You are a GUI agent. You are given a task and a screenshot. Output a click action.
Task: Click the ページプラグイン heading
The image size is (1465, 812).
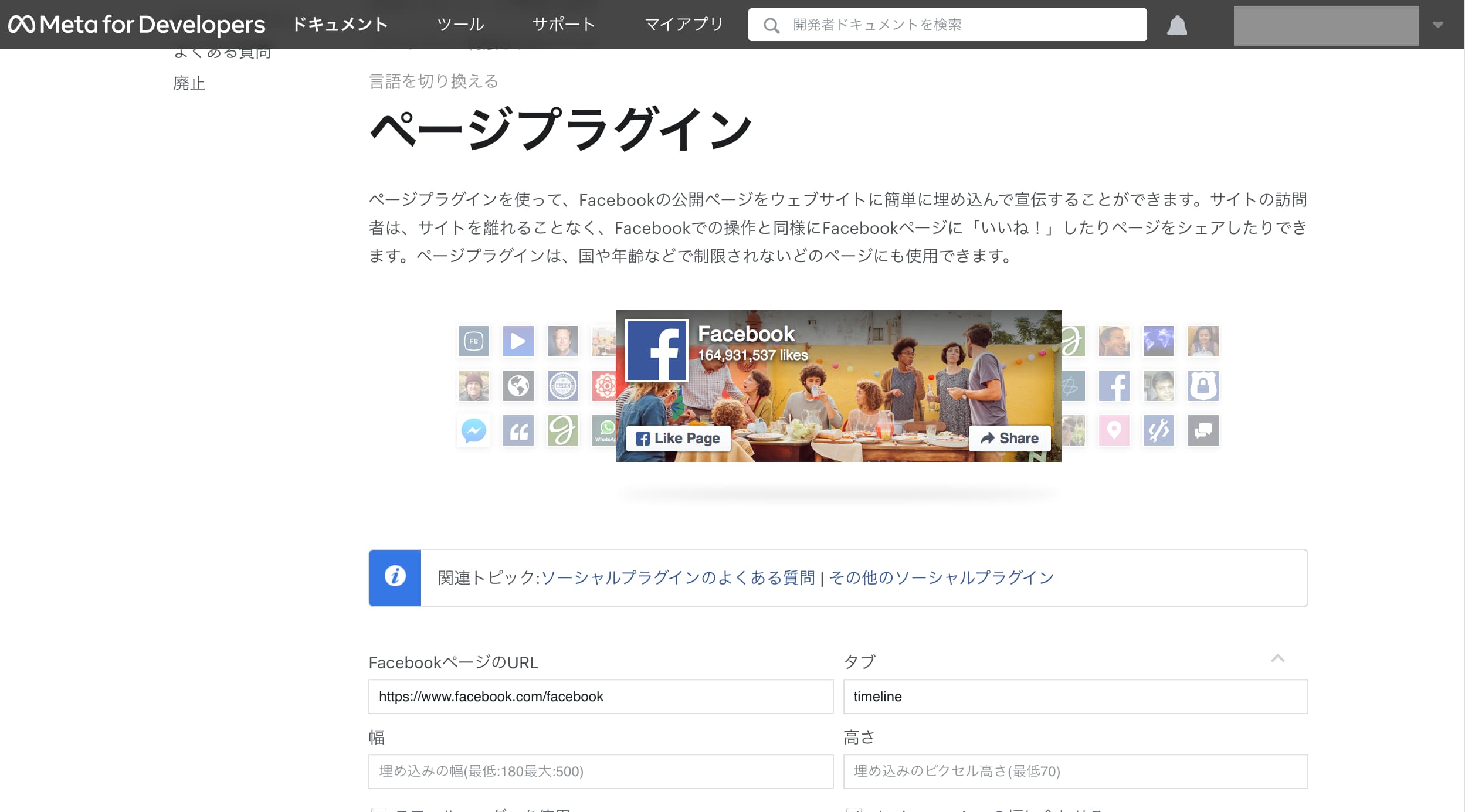(x=561, y=129)
